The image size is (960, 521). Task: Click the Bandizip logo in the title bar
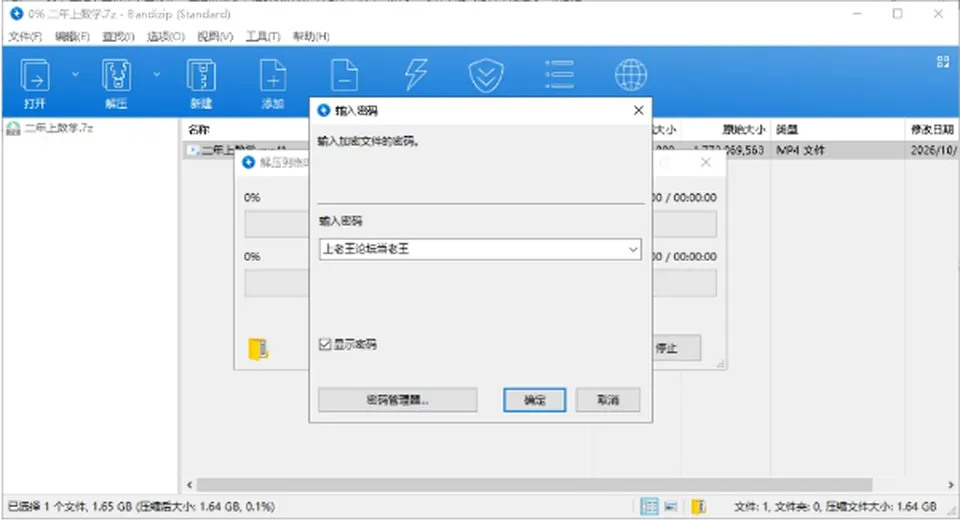pos(17,13)
